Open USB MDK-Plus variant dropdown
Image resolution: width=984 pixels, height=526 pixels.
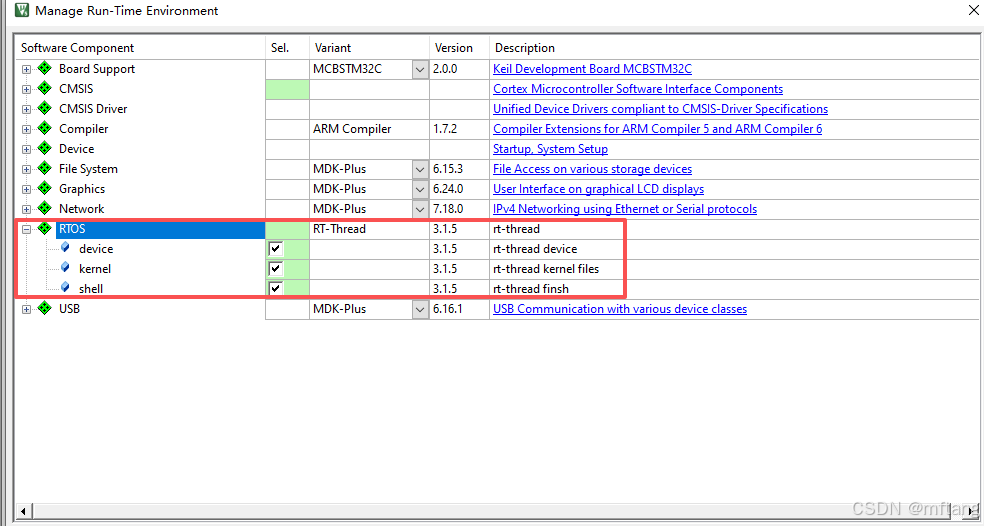(x=420, y=309)
